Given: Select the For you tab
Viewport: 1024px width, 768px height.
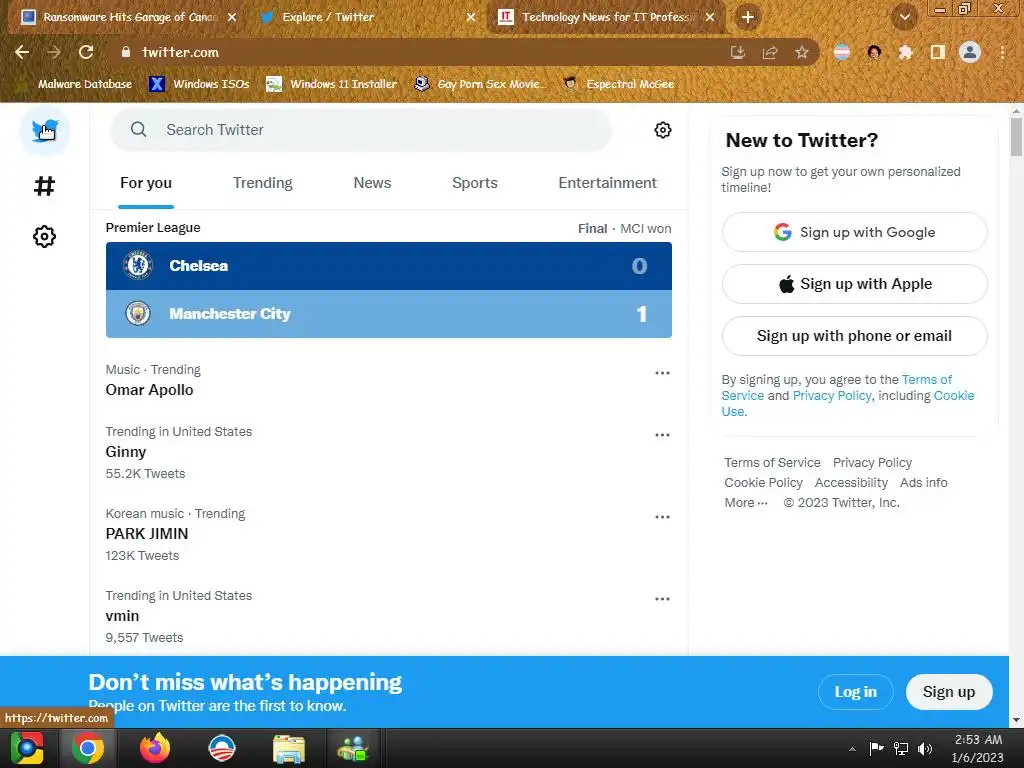Looking at the screenshot, I should tap(146, 183).
